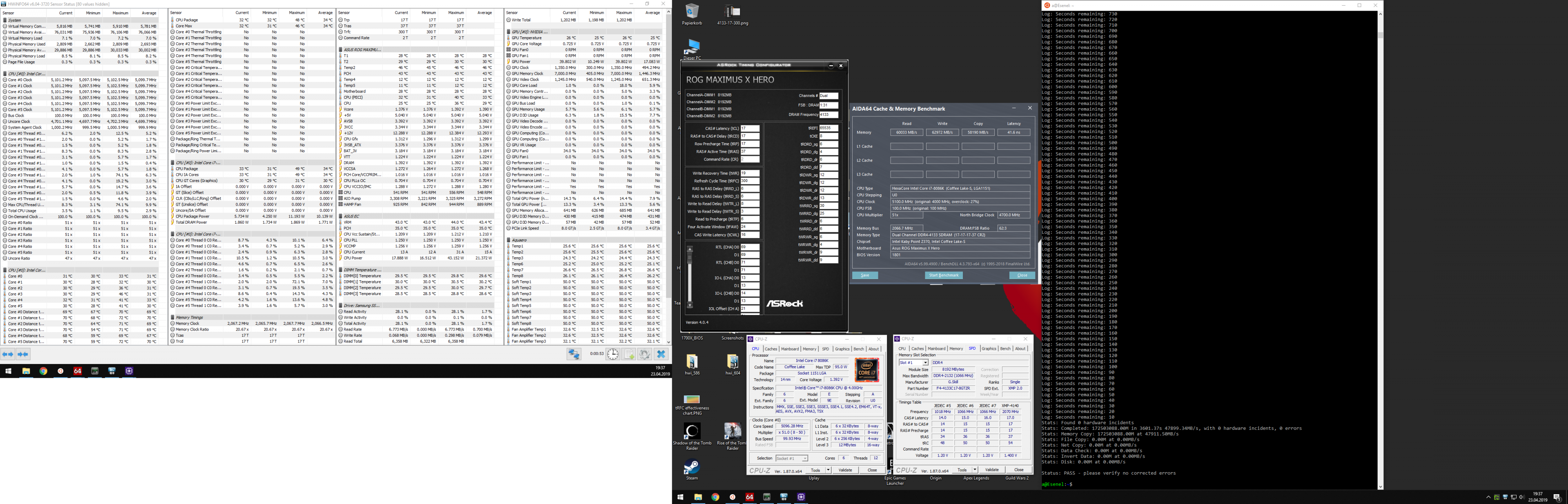Click HWiNFO expand columns arrows icon

point(8,354)
